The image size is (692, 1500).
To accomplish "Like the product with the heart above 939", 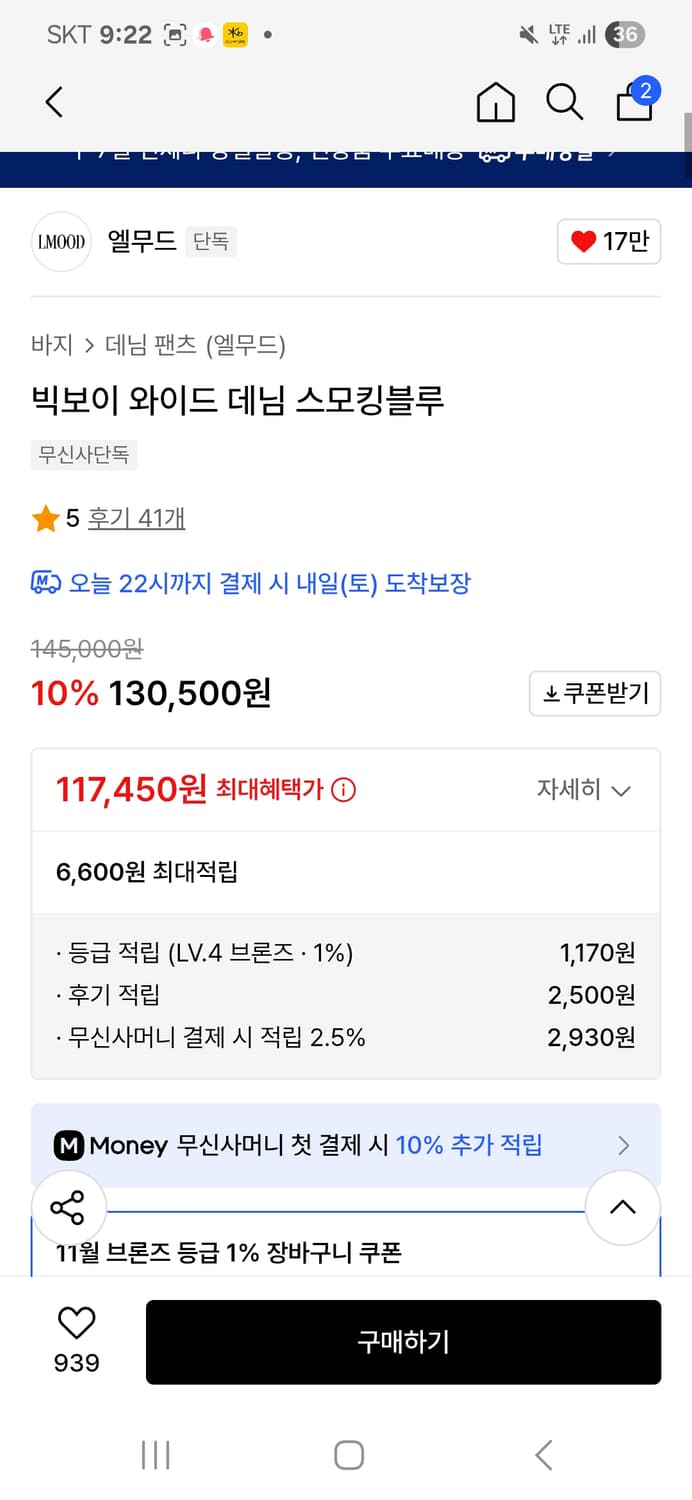I will 76,1323.
